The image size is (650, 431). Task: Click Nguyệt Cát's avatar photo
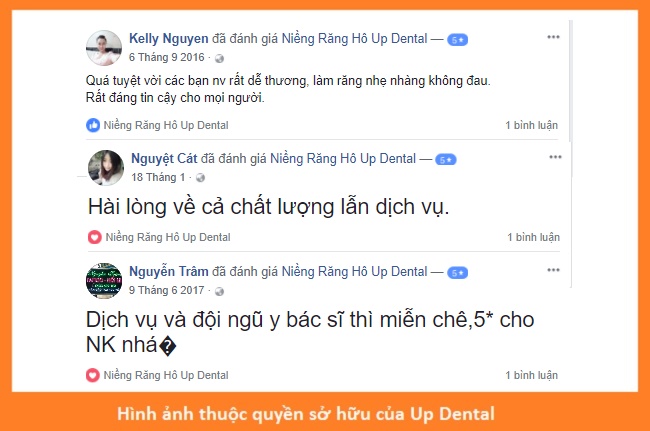click(x=106, y=167)
